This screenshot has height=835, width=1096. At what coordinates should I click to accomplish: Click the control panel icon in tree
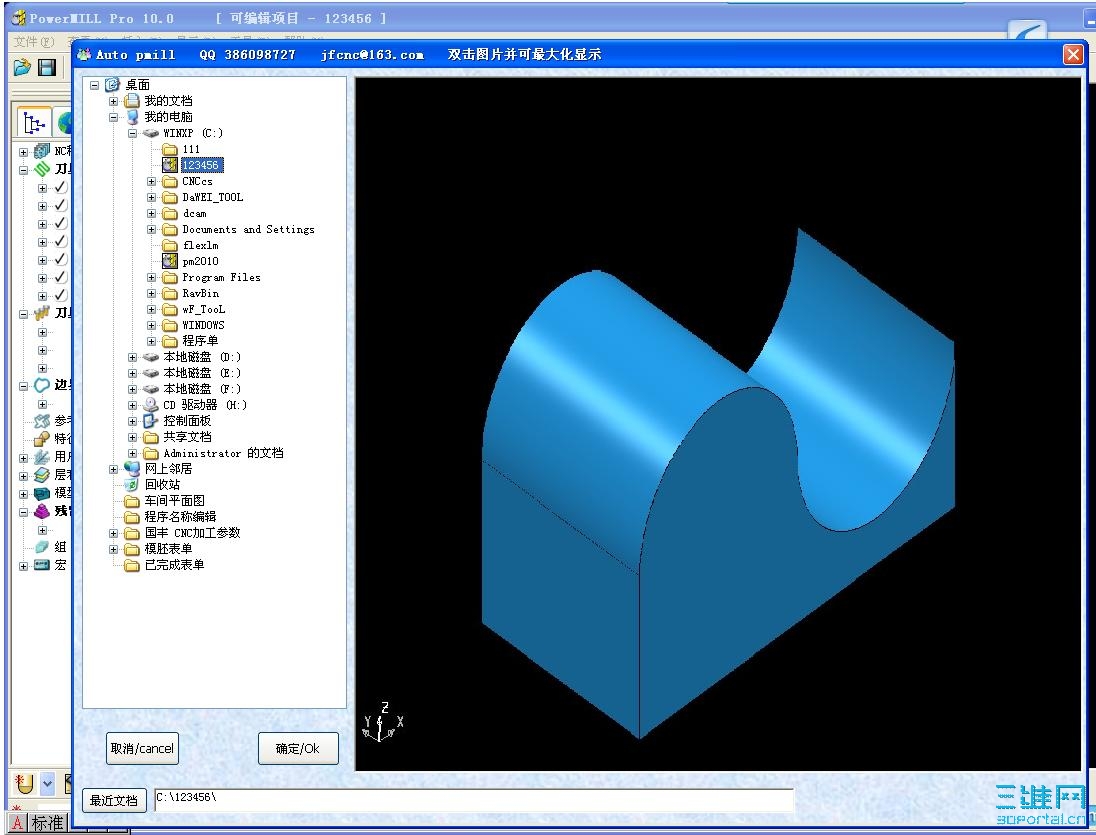150,421
